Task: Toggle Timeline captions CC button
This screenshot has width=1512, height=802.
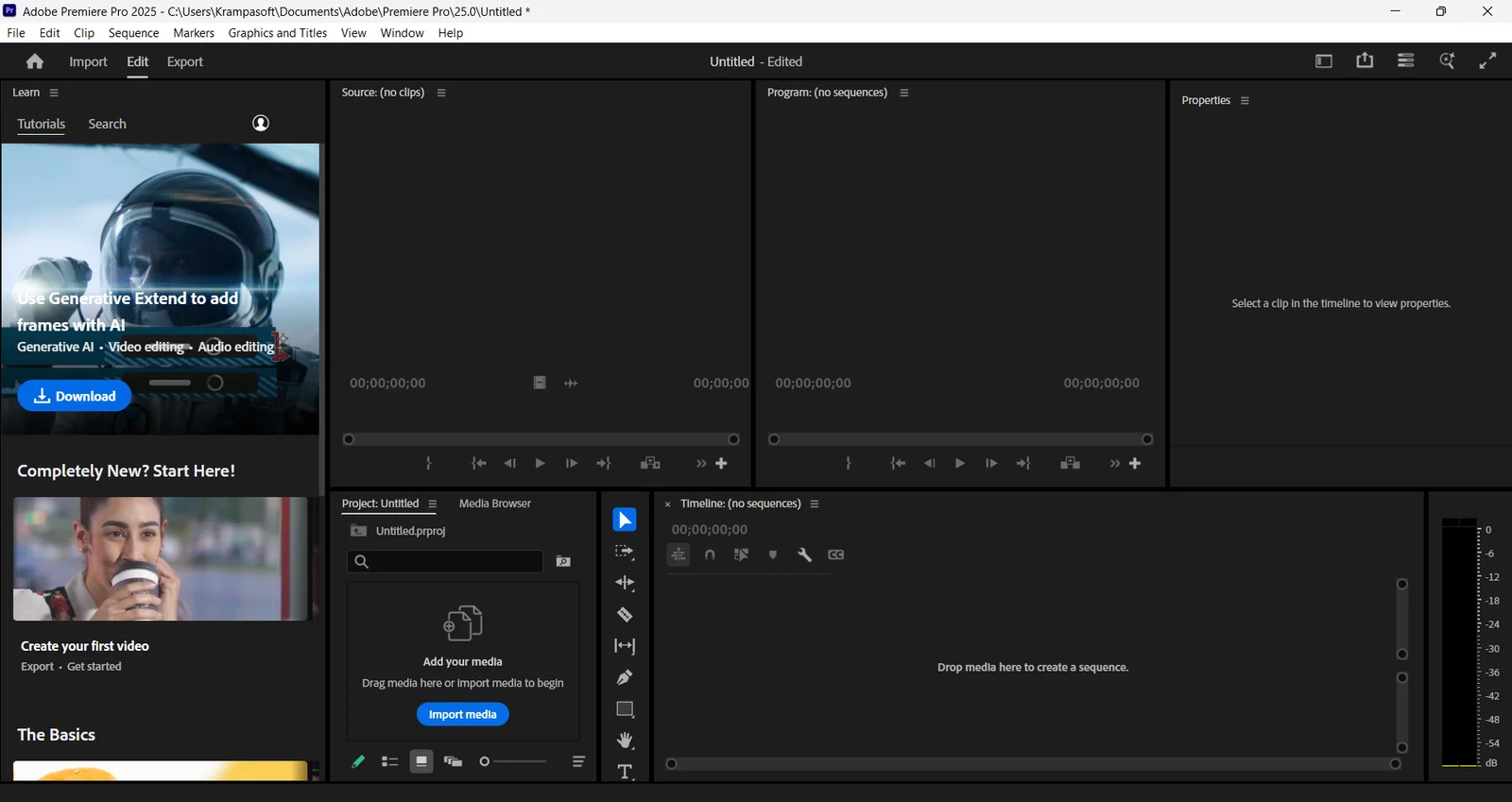Action: click(836, 555)
